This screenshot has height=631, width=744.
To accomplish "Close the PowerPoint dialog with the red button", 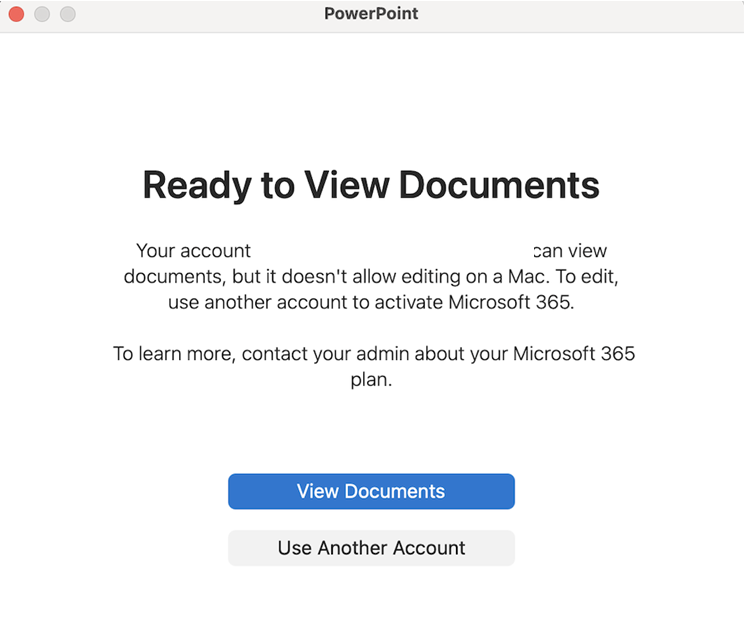I will click(17, 14).
